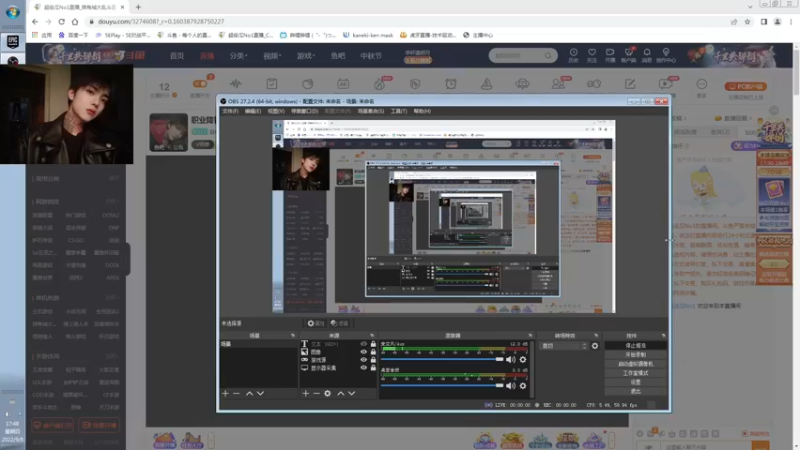This screenshot has height=450, width=800.
Task: Open source properties gear in Sources toolbar
Action: pyautogui.click(x=328, y=393)
